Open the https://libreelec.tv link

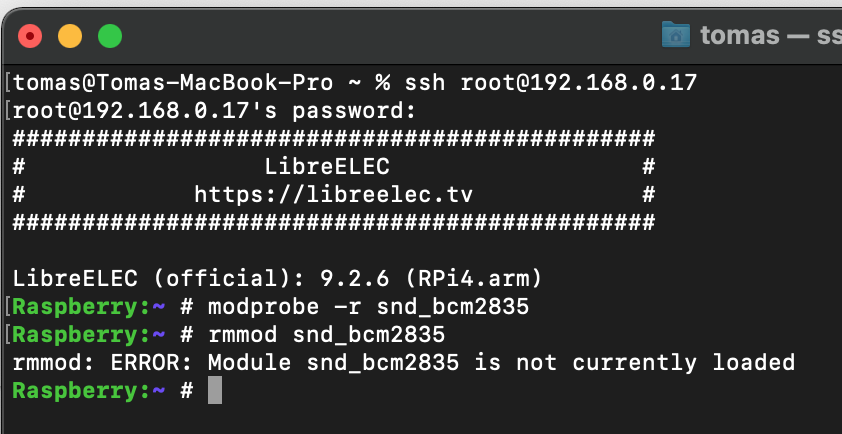click(x=332, y=193)
